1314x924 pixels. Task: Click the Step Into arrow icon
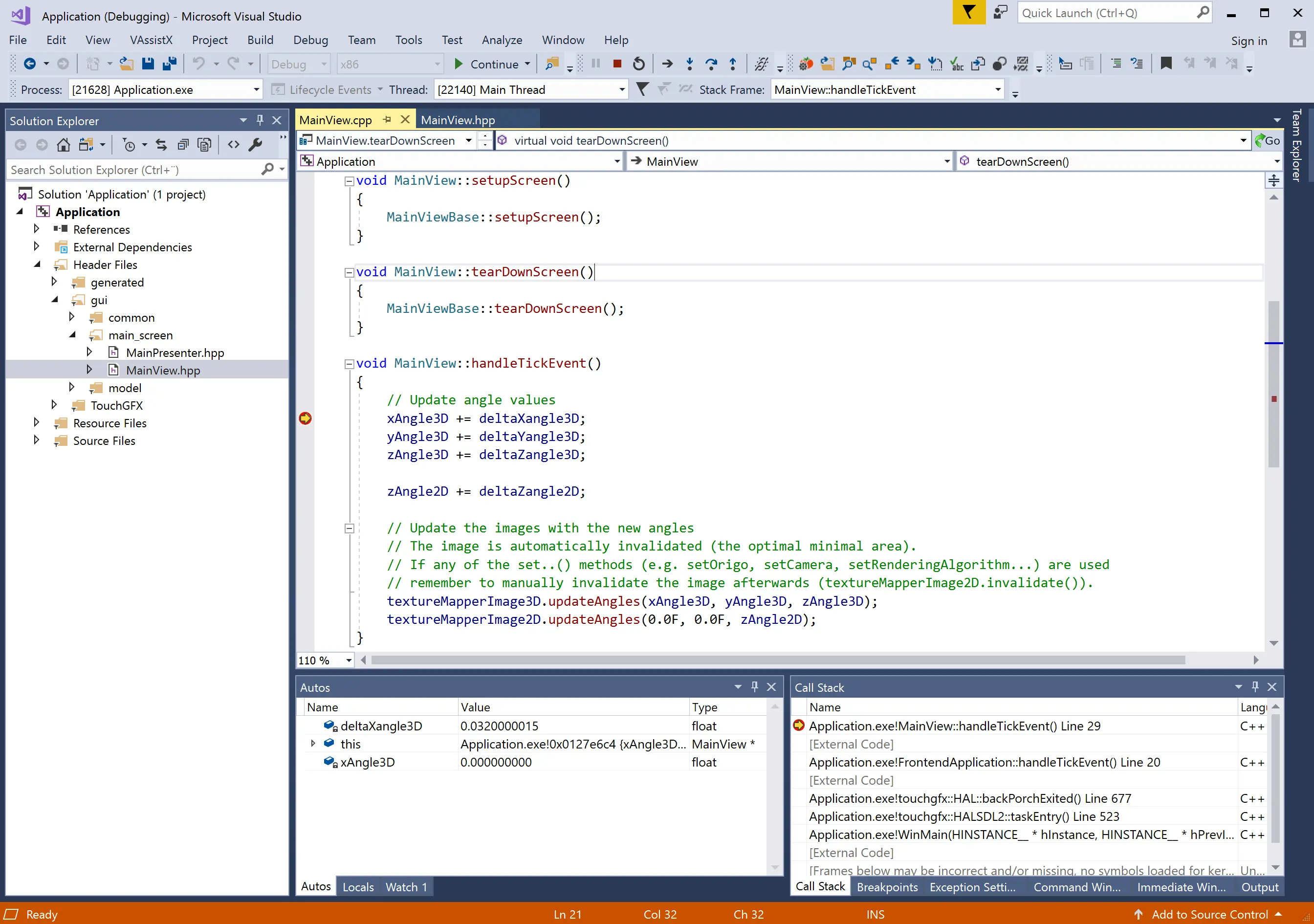tap(689, 64)
